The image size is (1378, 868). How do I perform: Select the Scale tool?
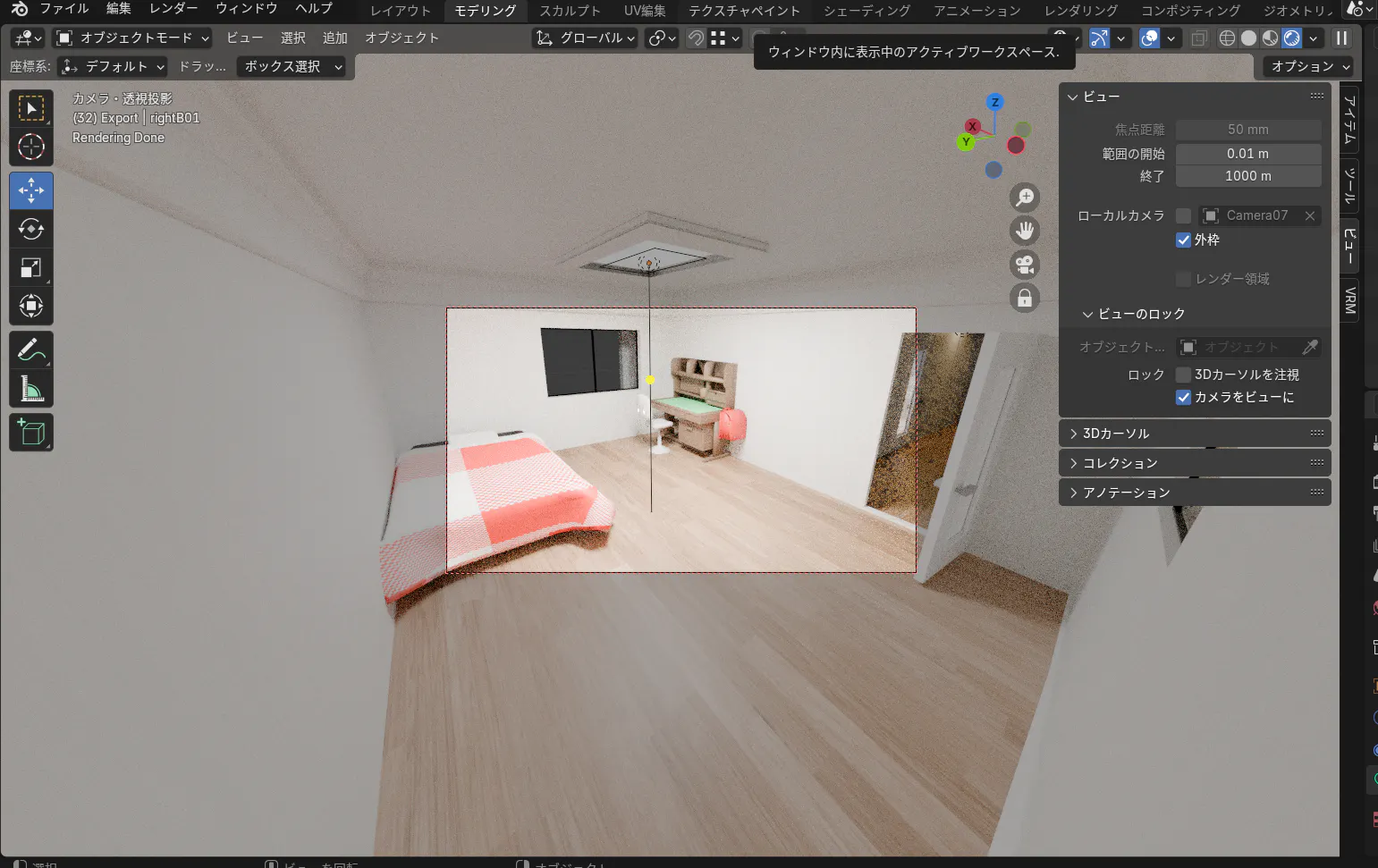point(31,267)
